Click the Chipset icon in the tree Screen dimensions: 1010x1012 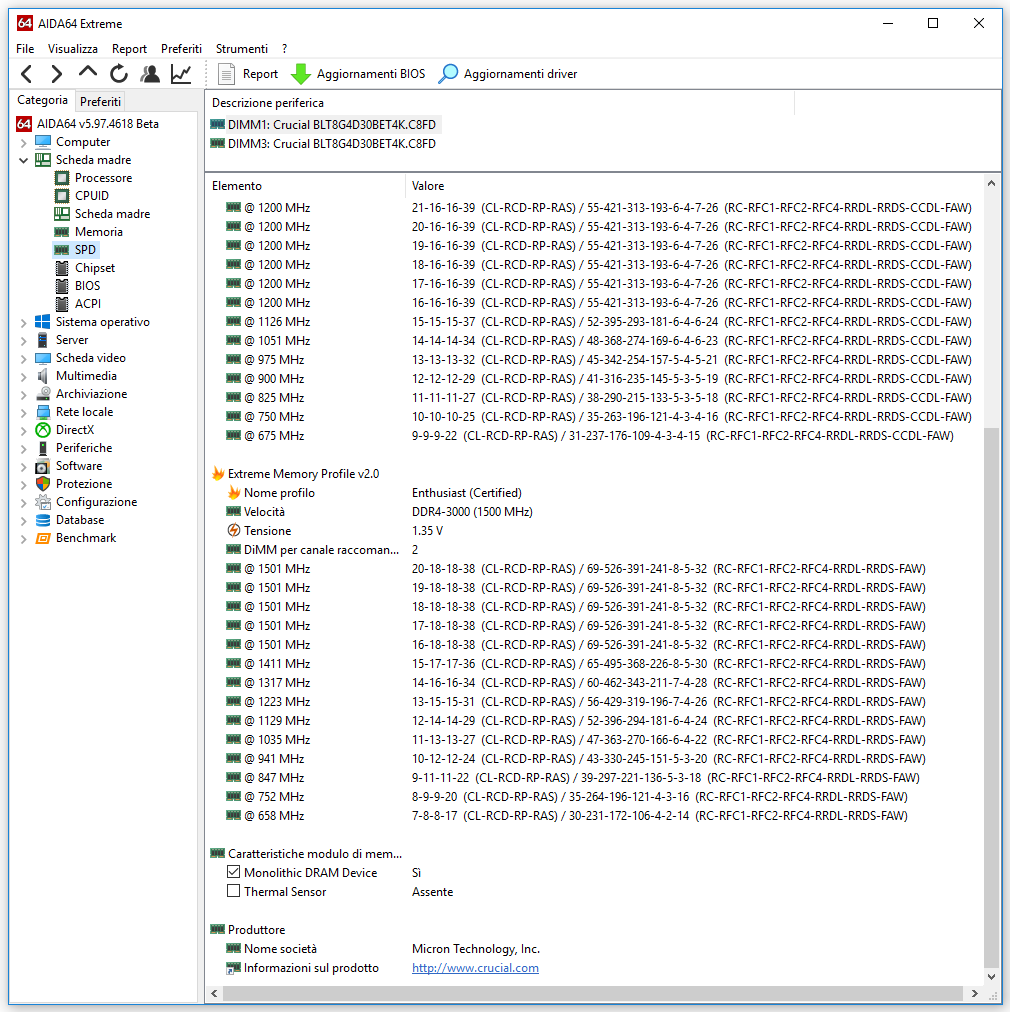point(62,268)
